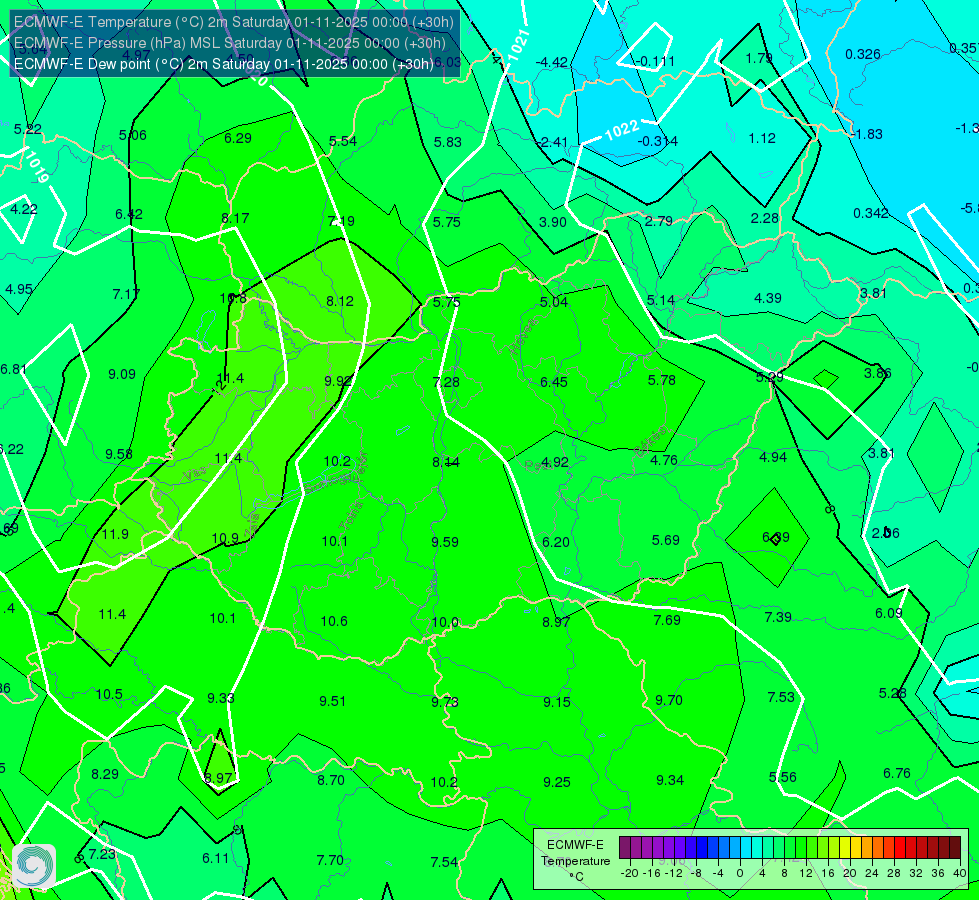Click the 10.6 temperature value
The width and height of the screenshot is (979, 900).
coord(334,621)
